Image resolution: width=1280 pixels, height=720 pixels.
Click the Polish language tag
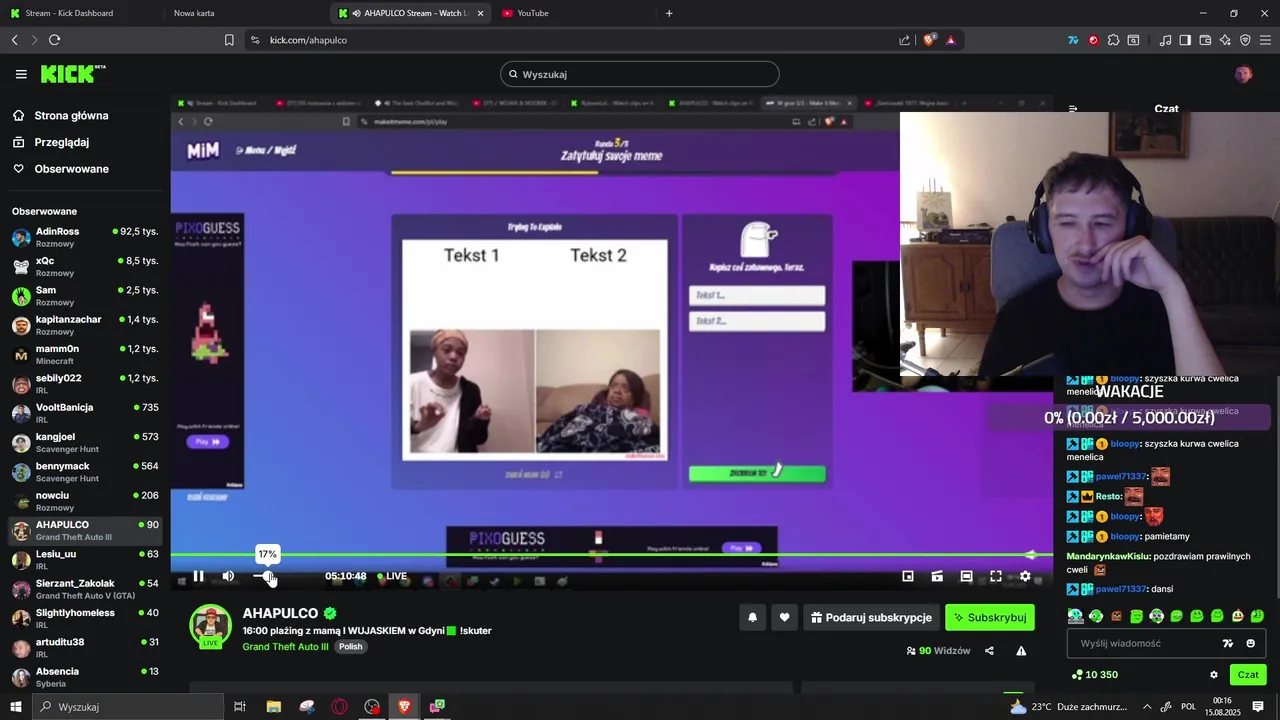pyautogui.click(x=350, y=647)
